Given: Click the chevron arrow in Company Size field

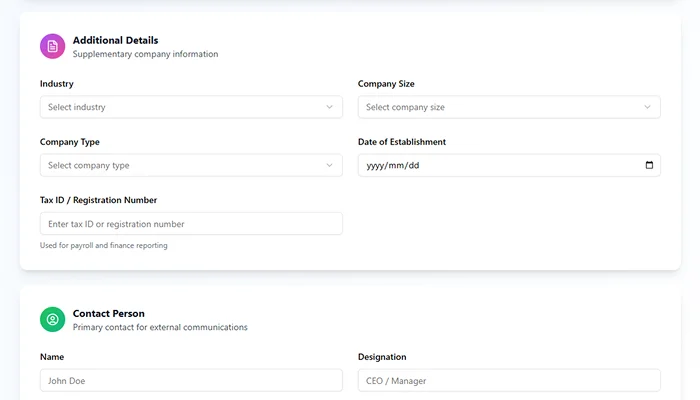Looking at the screenshot, I should pos(648,107).
